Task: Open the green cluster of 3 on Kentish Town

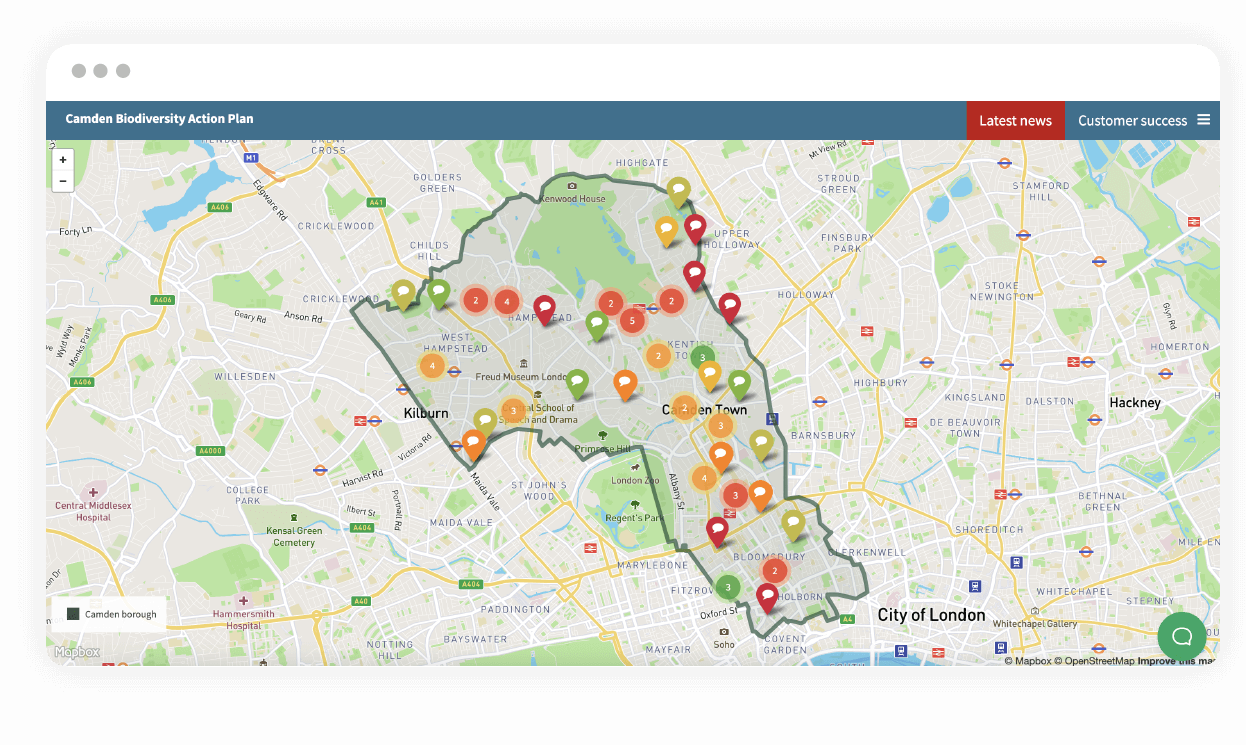Action: (x=703, y=357)
